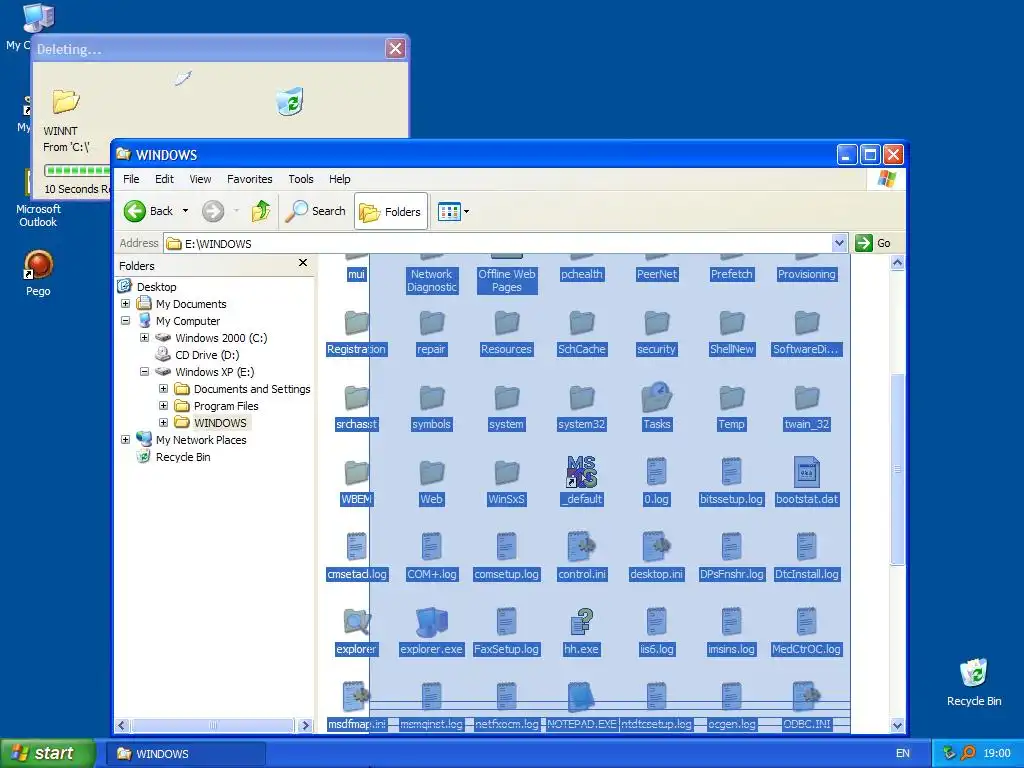Select Recycle Bin in folder tree
This screenshot has width=1024, height=768.
coord(183,457)
